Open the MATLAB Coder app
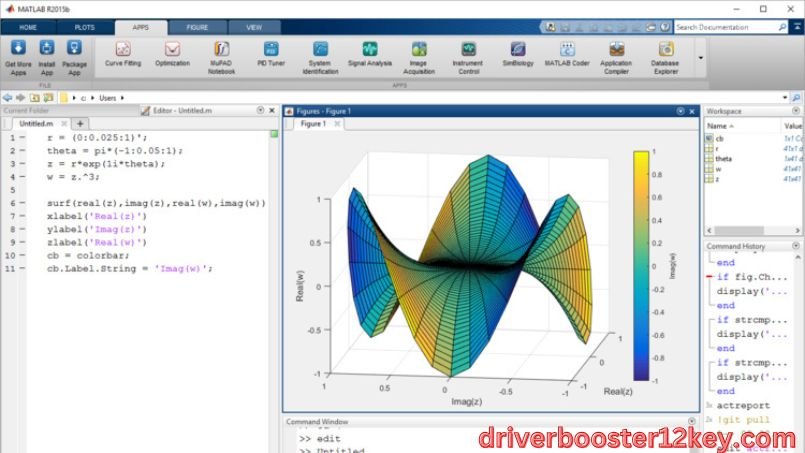The width and height of the screenshot is (805, 453). (567, 54)
